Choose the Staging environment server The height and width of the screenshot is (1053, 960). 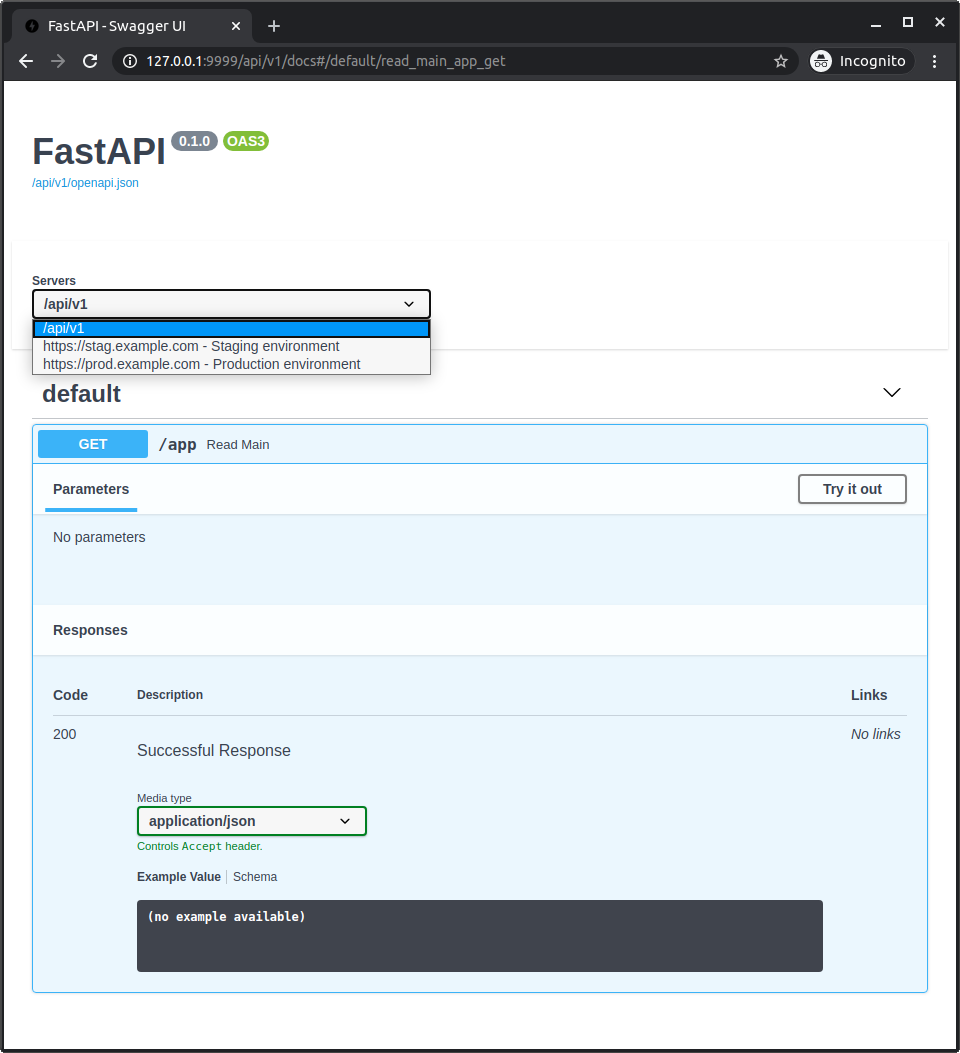pyautogui.click(x=191, y=347)
